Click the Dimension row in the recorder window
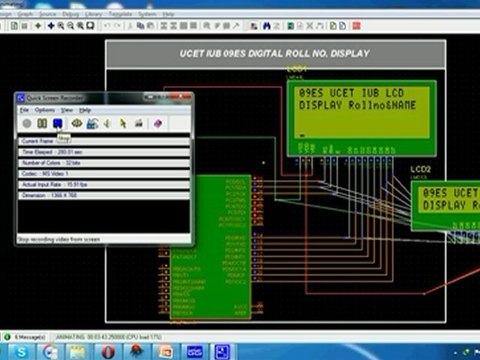 pyautogui.click(x=104, y=195)
